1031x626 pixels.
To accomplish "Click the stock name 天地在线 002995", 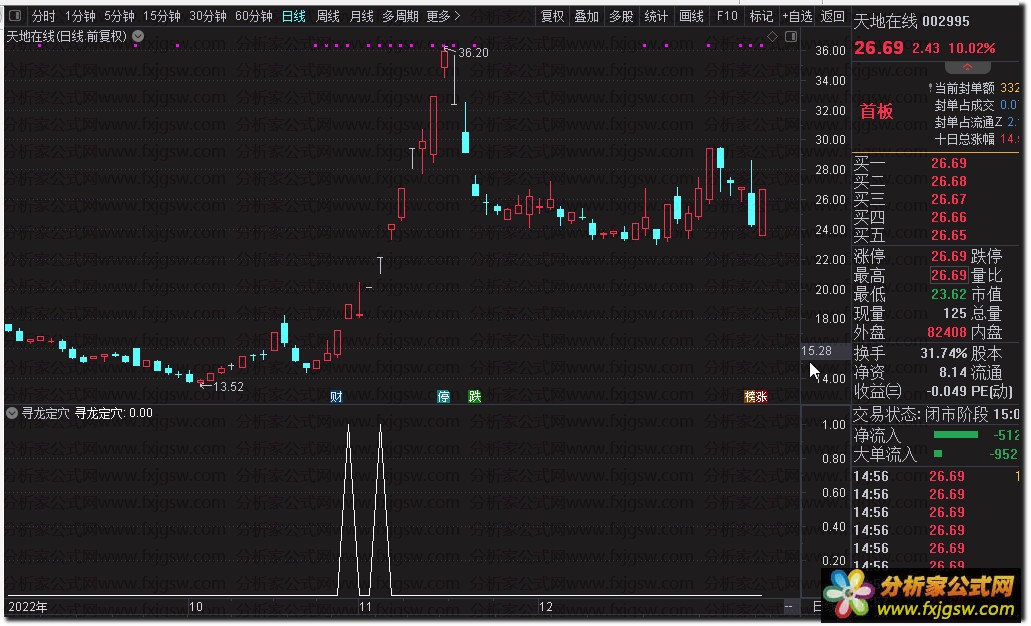I will pyautogui.click(x=911, y=21).
